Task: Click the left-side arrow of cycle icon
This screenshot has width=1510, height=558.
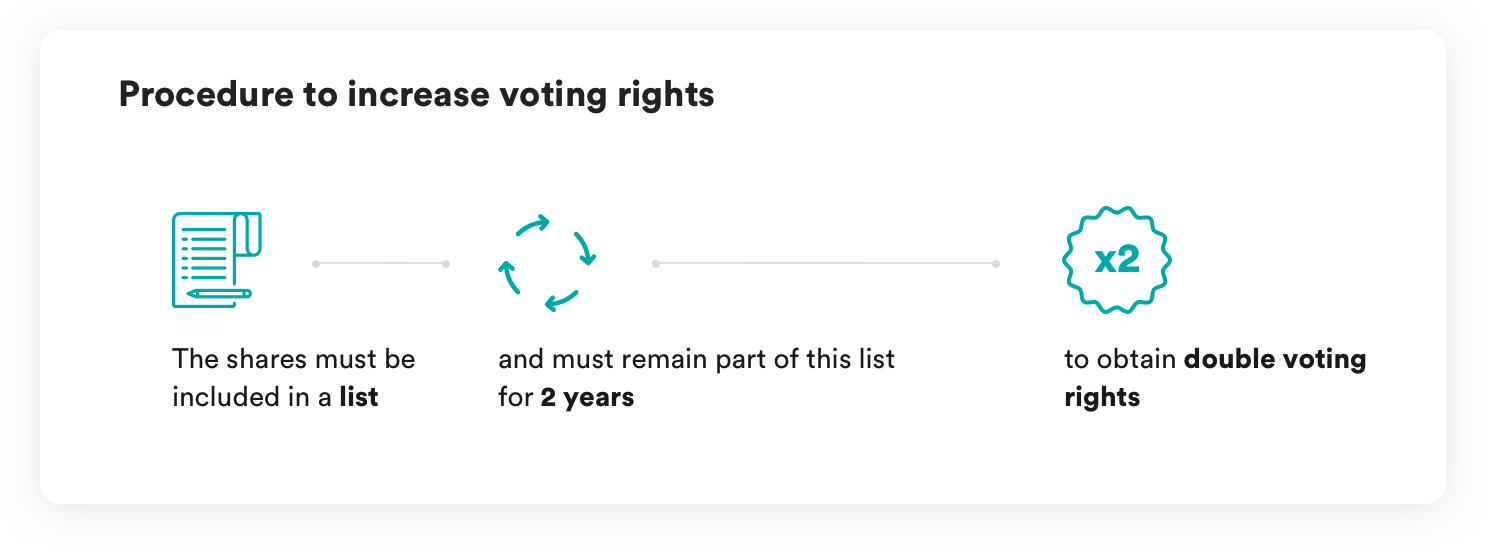Action: click(x=510, y=277)
